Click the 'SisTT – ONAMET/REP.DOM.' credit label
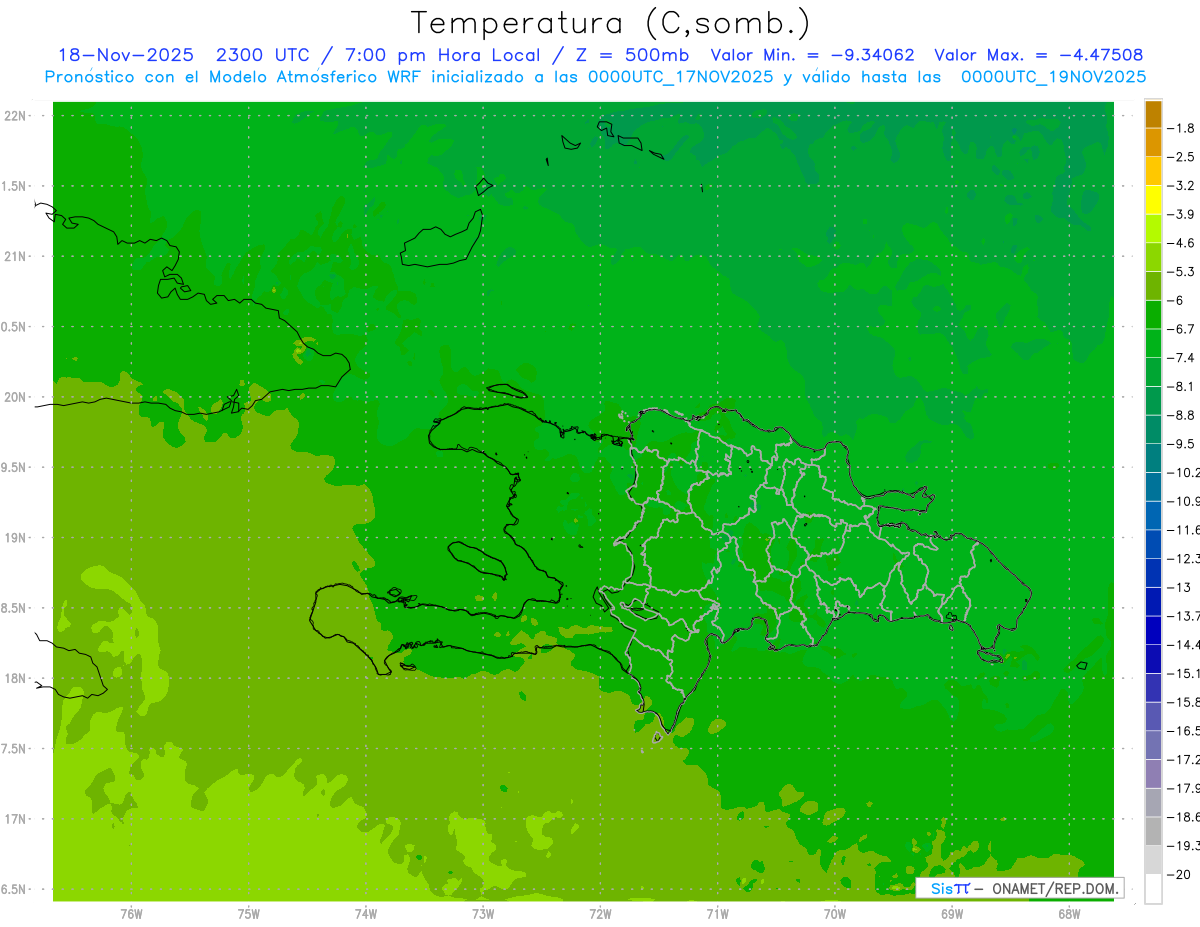1200x927 pixels. point(1019,888)
